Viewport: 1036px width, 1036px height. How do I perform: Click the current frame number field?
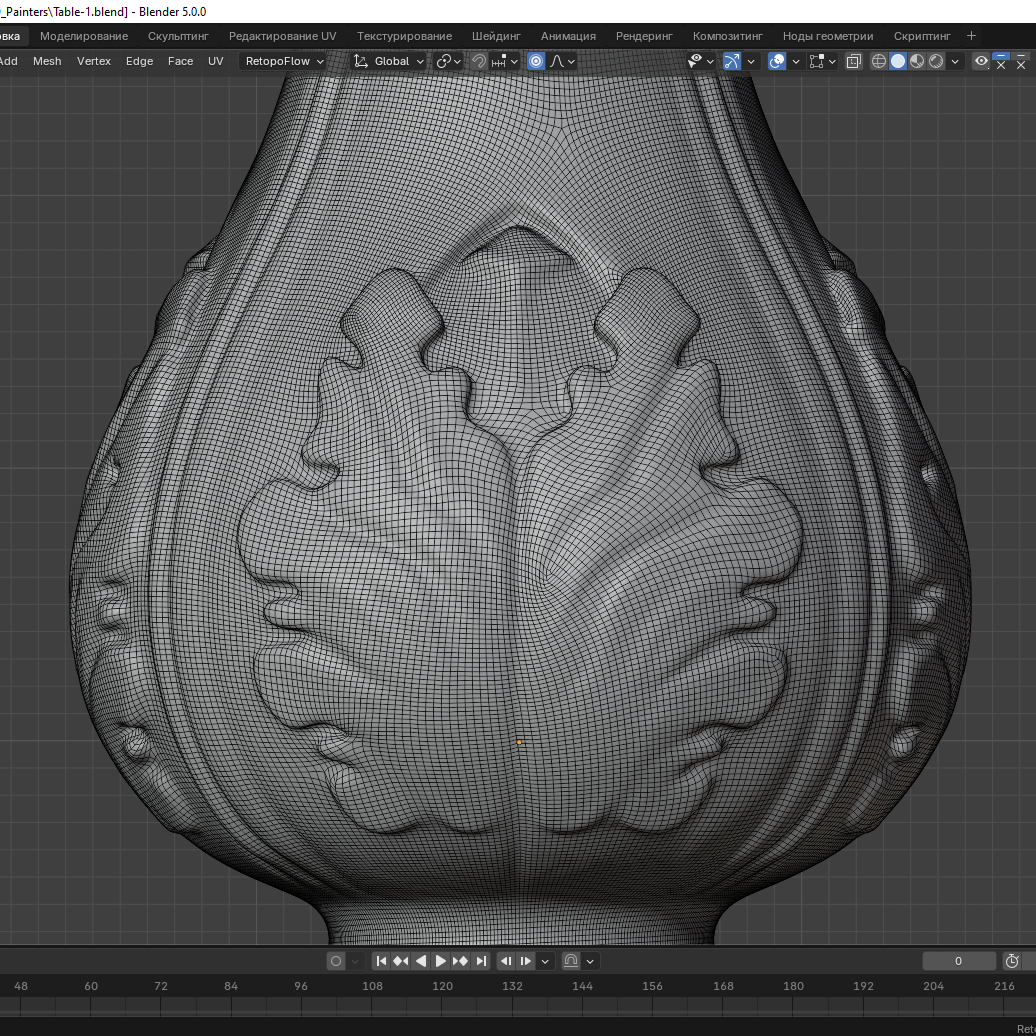click(958, 961)
